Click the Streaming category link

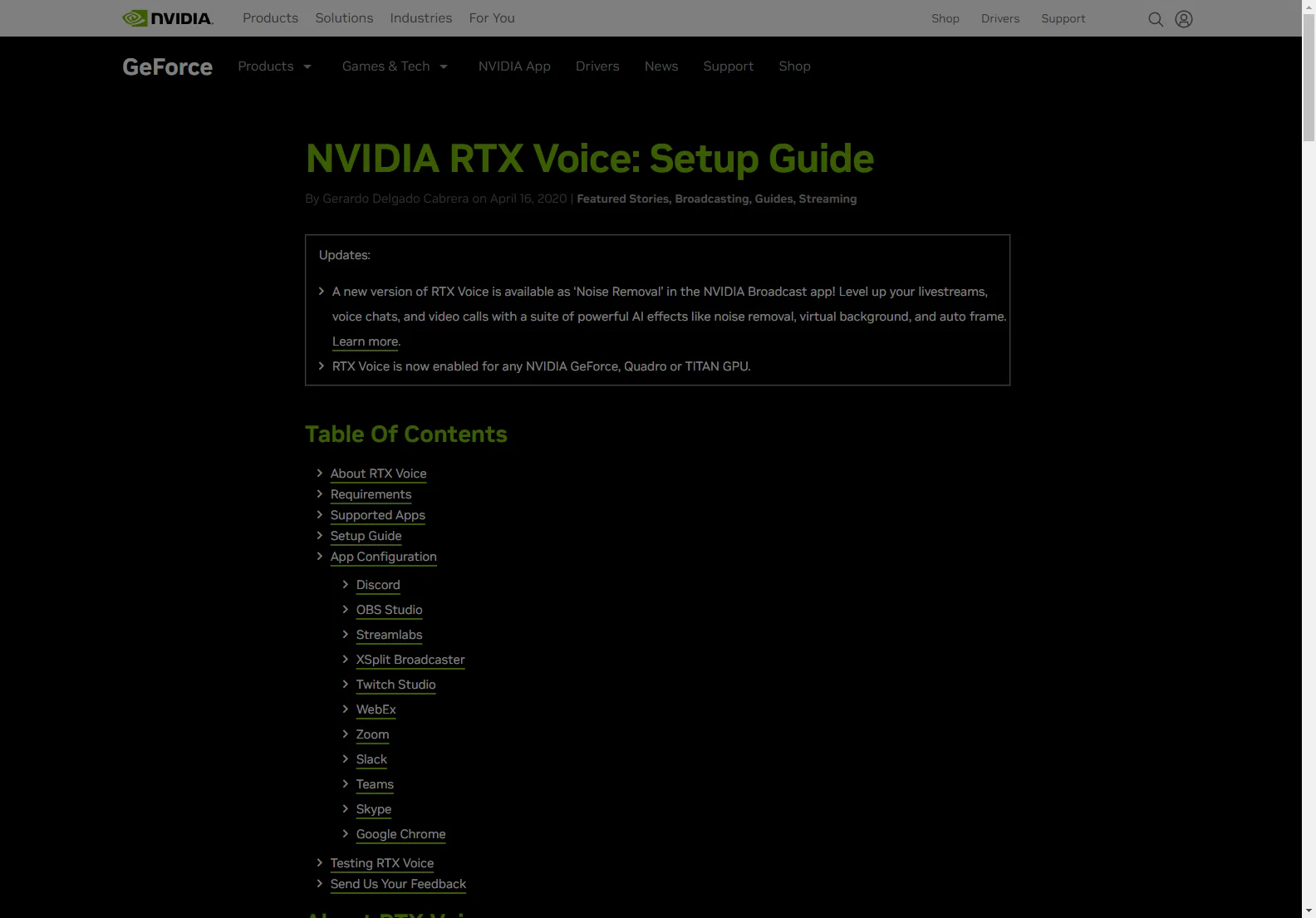click(827, 199)
